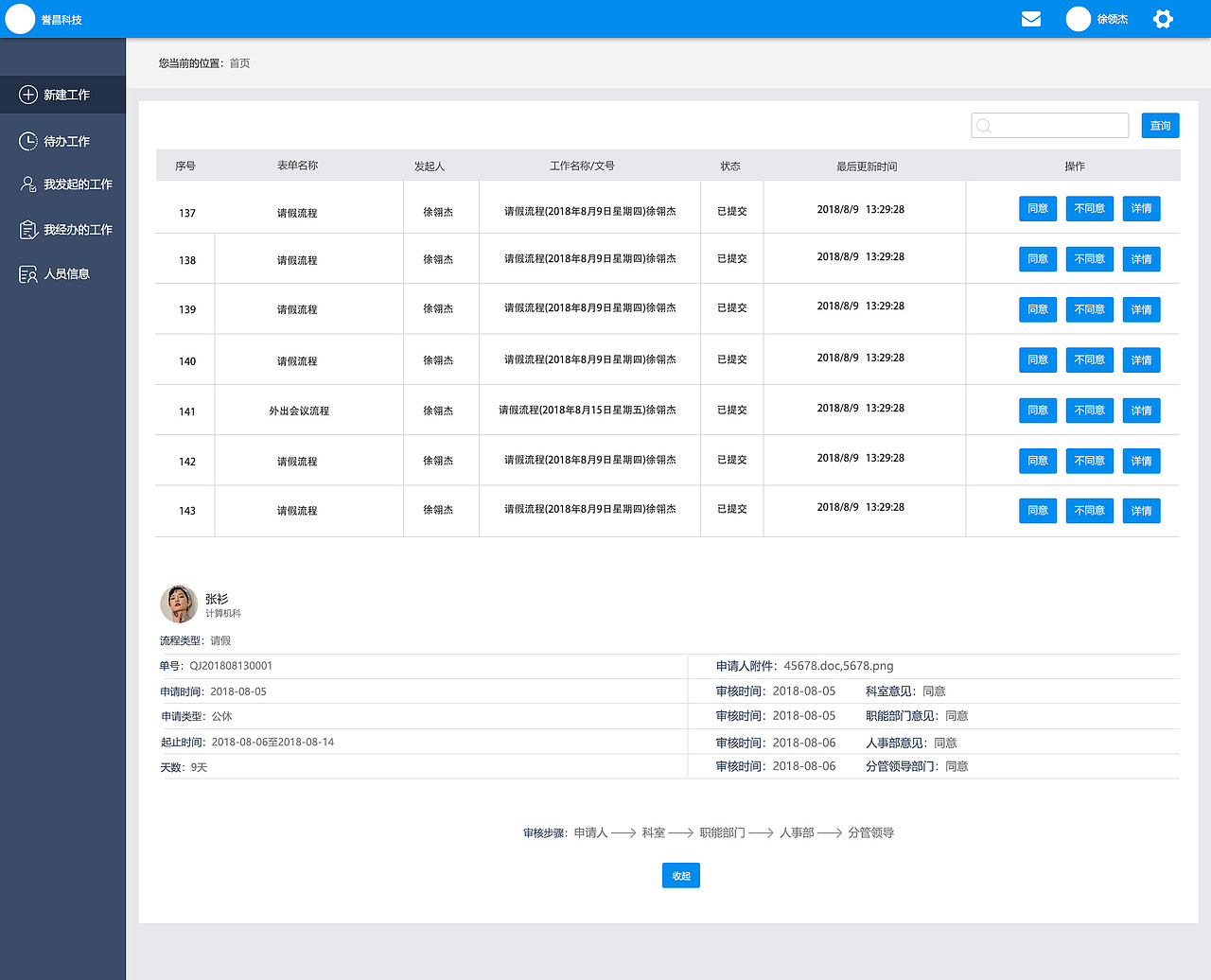Click the 发起人 column header

pyautogui.click(x=429, y=166)
